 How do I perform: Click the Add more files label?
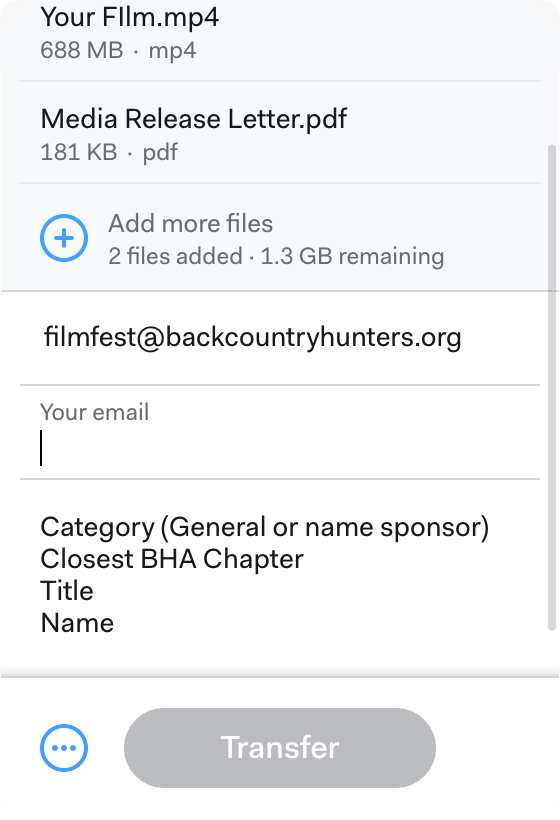(190, 224)
